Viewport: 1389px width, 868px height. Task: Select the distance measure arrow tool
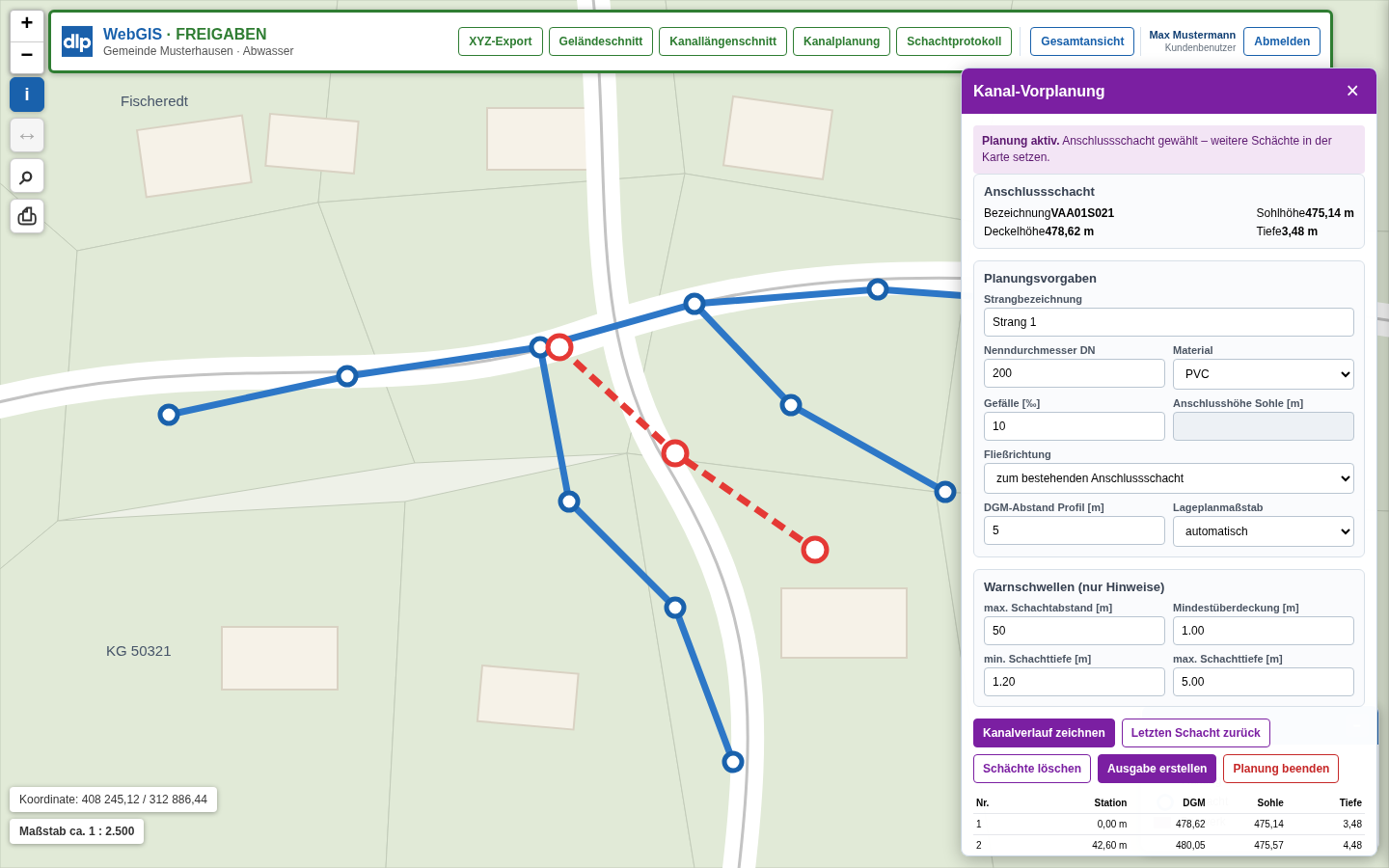click(27, 135)
